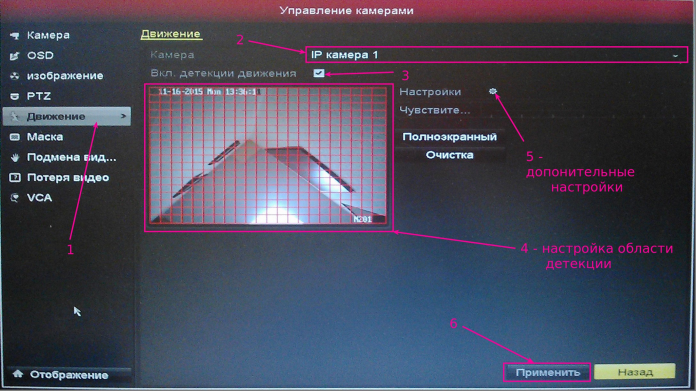Click the hand icon for Подмена вид...

[15, 158]
